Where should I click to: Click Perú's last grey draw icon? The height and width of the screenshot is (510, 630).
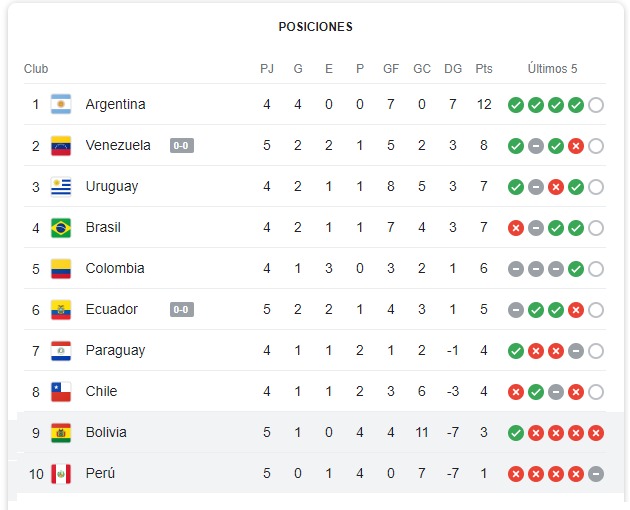[x=596, y=474]
